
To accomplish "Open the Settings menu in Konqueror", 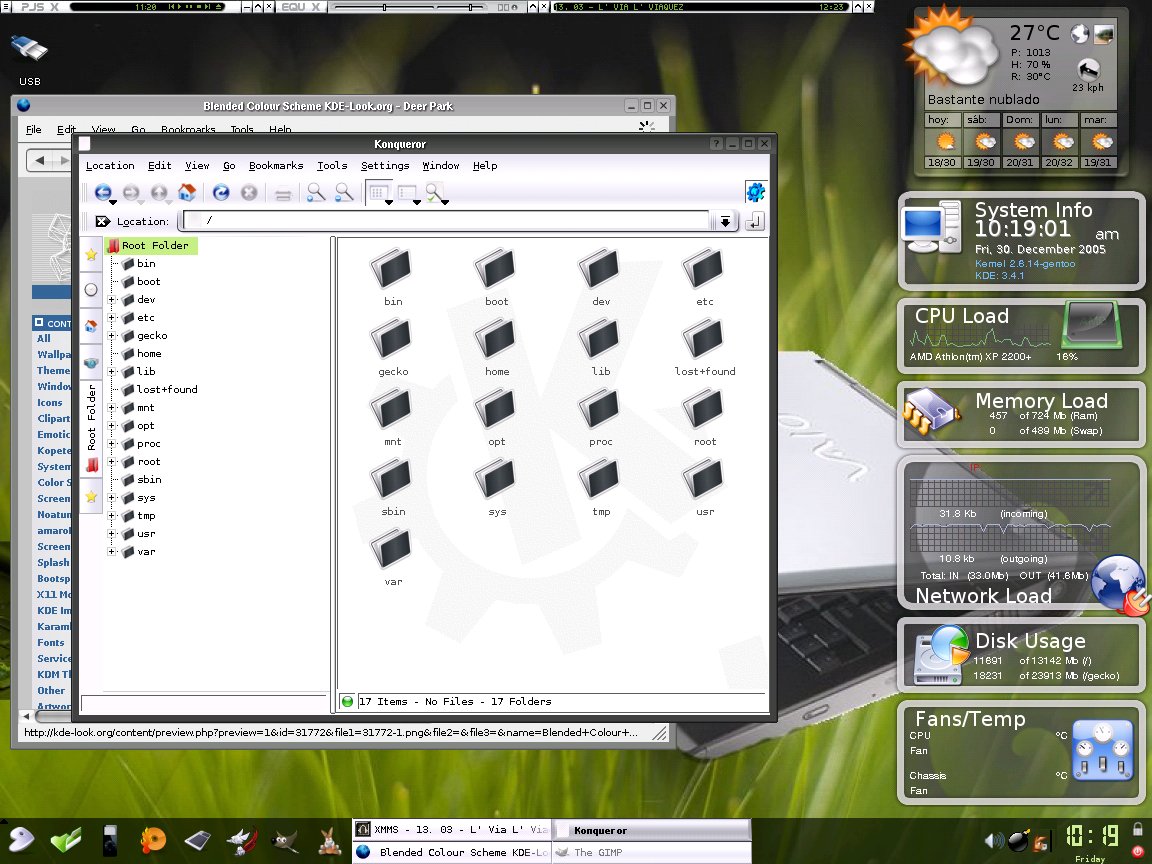I will (x=385, y=166).
